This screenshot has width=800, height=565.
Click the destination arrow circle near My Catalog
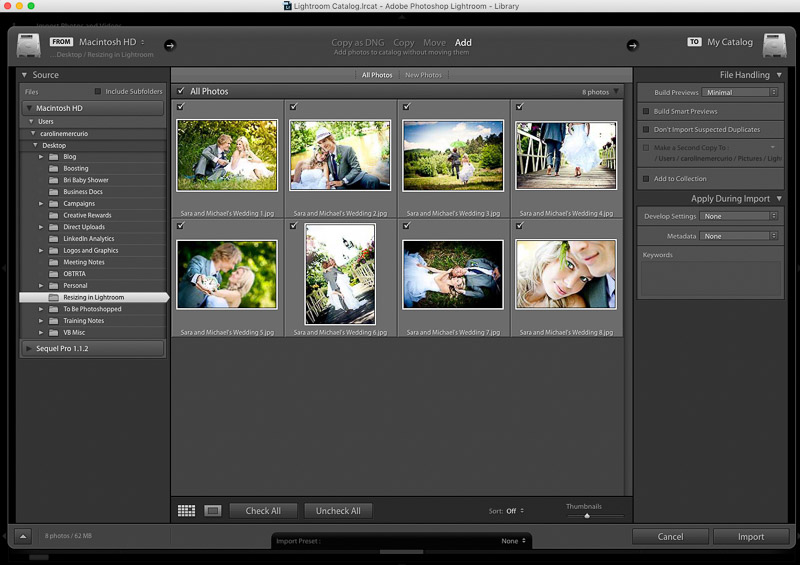click(x=632, y=44)
